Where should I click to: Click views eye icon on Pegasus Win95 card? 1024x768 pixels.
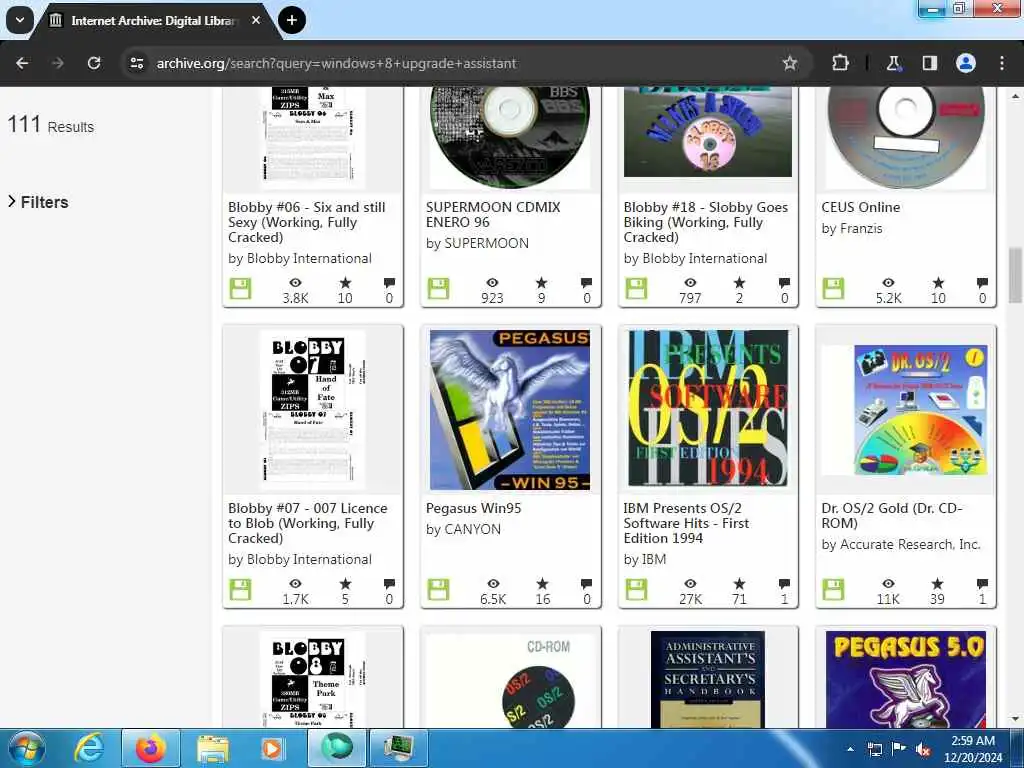(493, 583)
